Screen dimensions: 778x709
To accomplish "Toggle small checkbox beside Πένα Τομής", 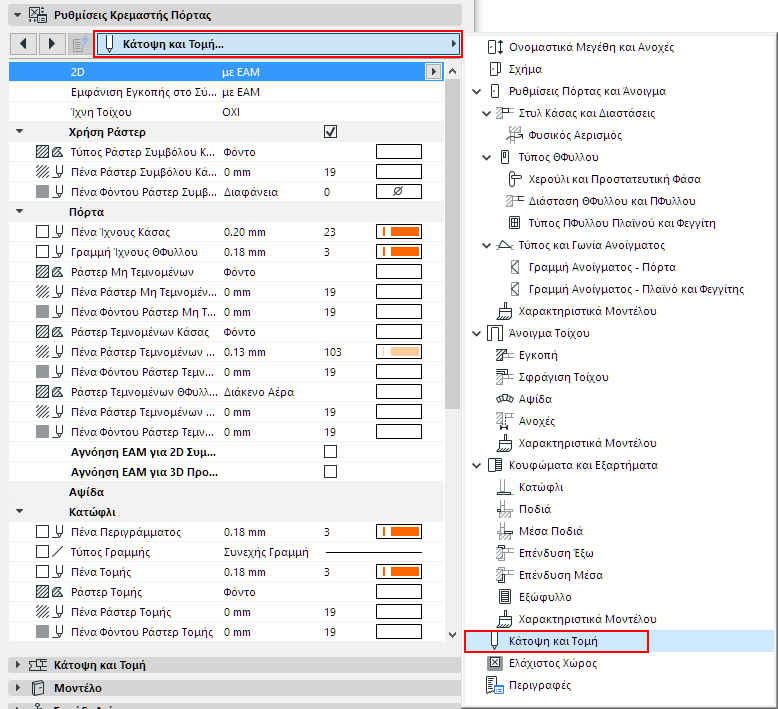I will point(43,572).
